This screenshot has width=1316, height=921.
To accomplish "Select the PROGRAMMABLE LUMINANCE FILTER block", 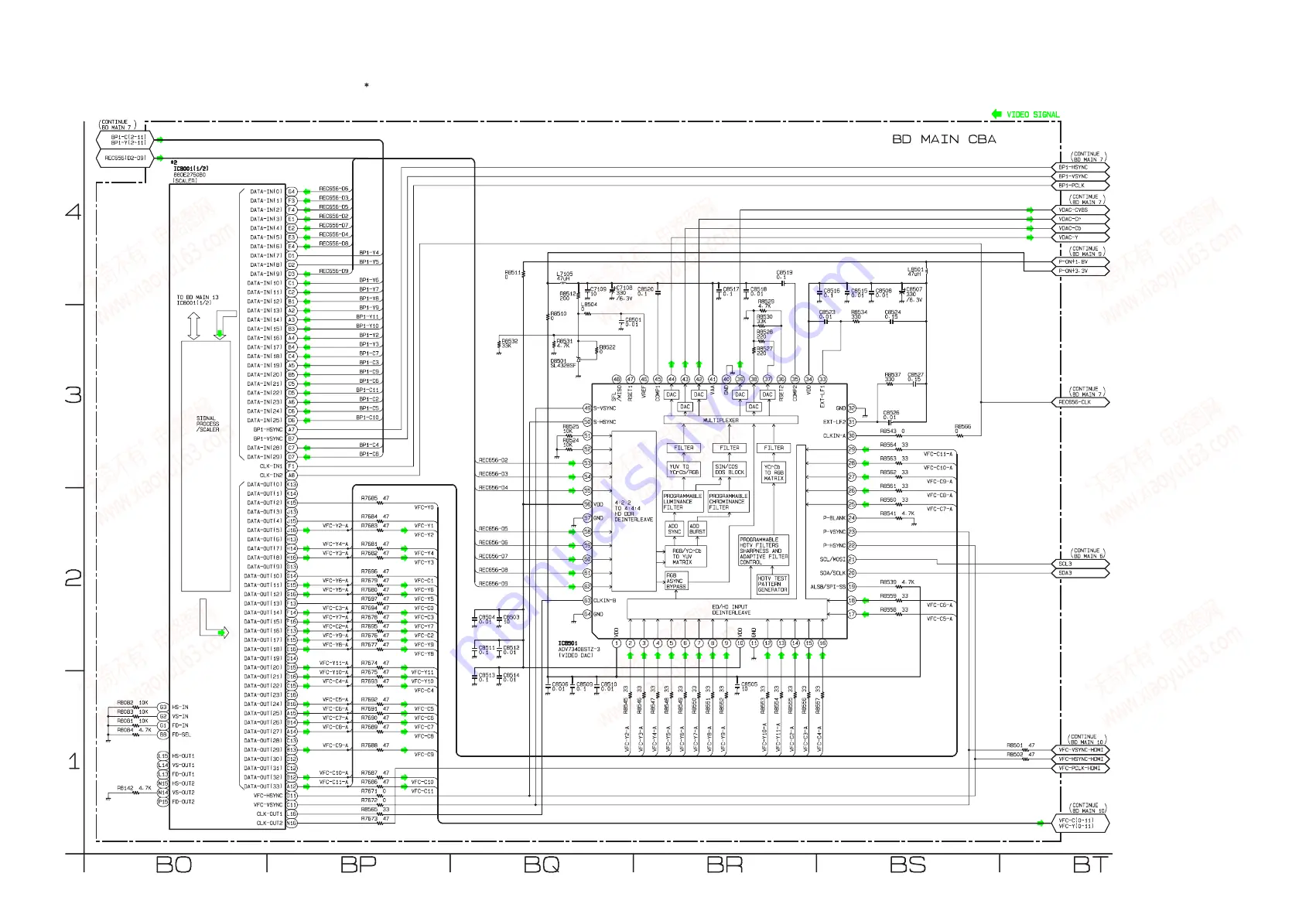I will point(683,502).
